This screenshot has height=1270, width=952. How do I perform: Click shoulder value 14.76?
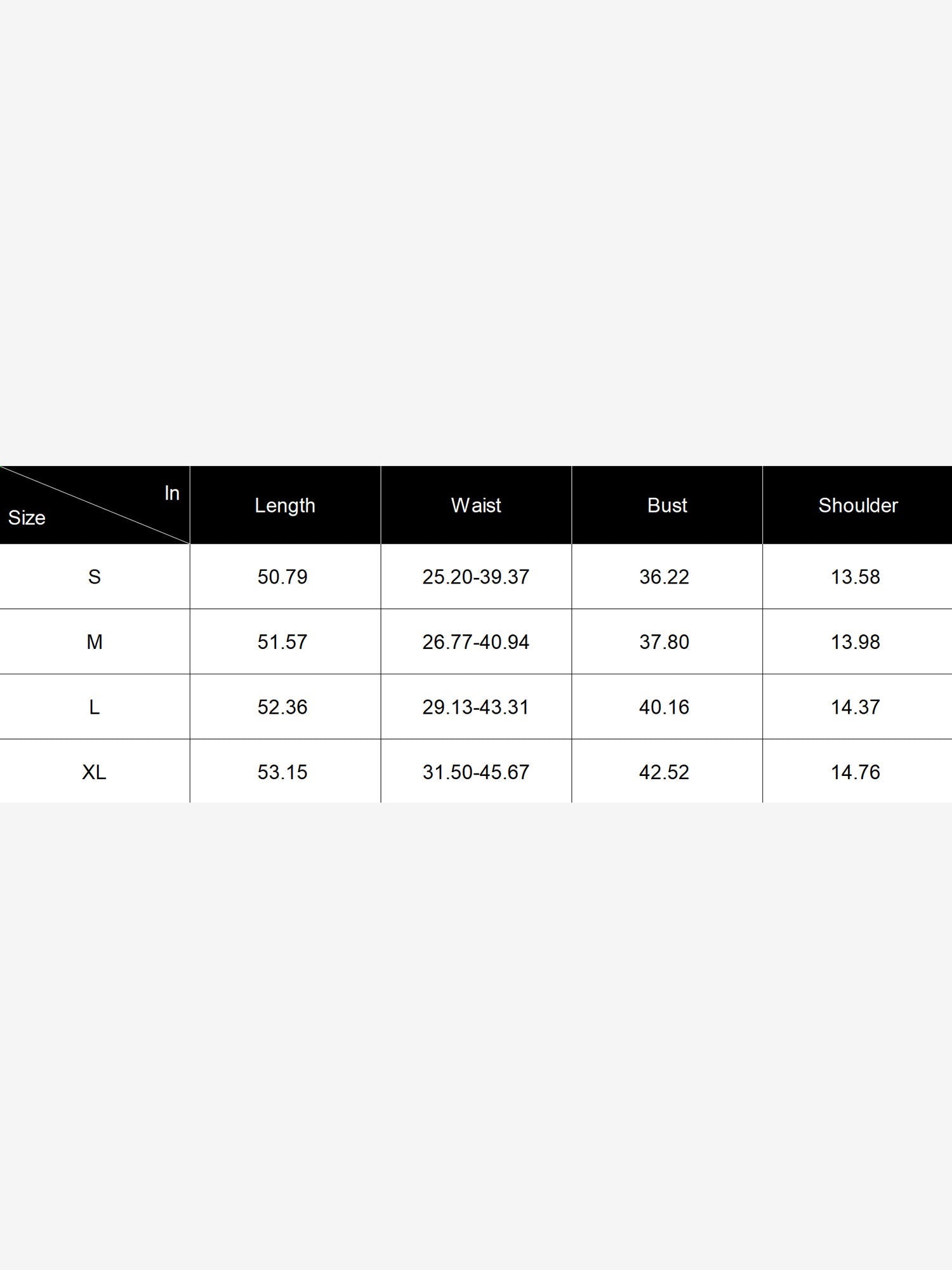(x=856, y=772)
